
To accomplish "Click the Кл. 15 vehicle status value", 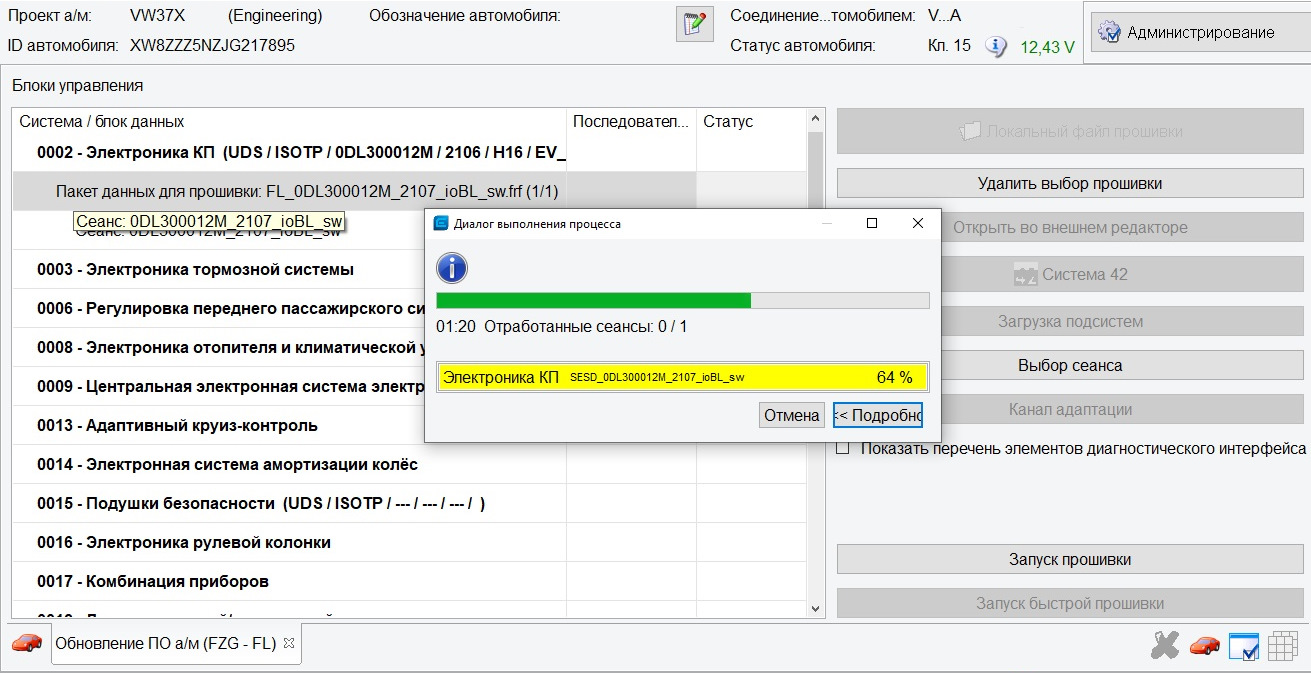I will (x=949, y=45).
